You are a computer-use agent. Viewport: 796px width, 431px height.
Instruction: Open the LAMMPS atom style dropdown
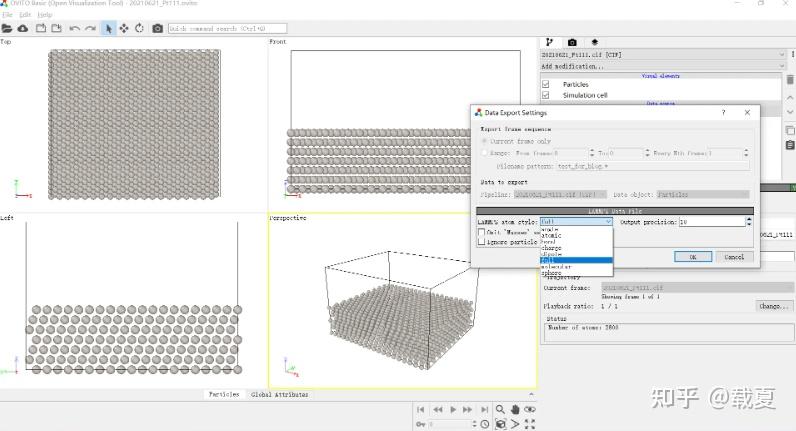(x=576, y=221)
